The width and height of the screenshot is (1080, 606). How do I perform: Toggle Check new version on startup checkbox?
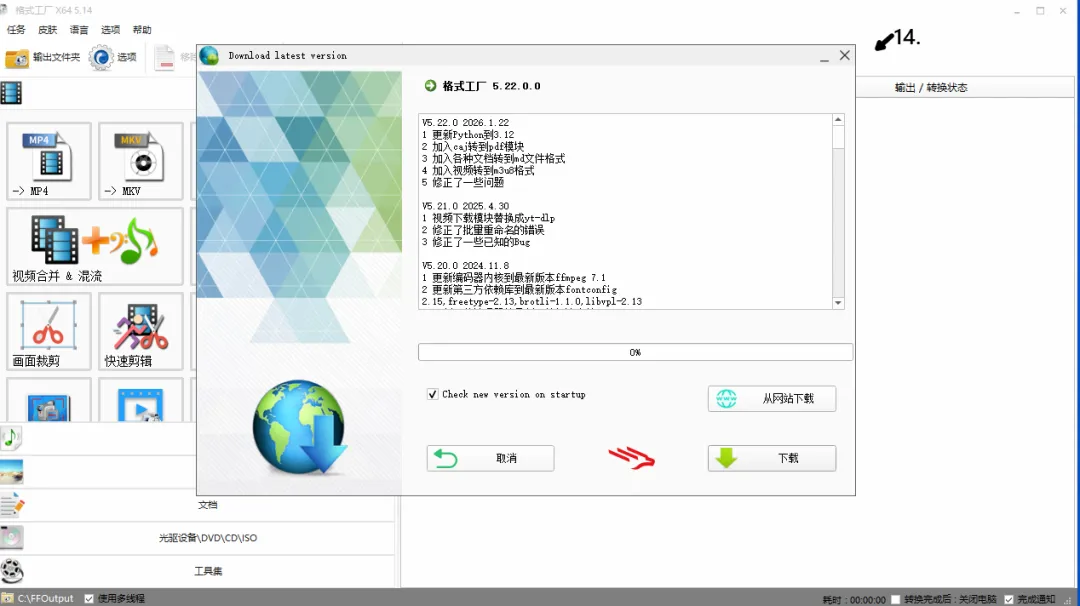tap(433, 395)
